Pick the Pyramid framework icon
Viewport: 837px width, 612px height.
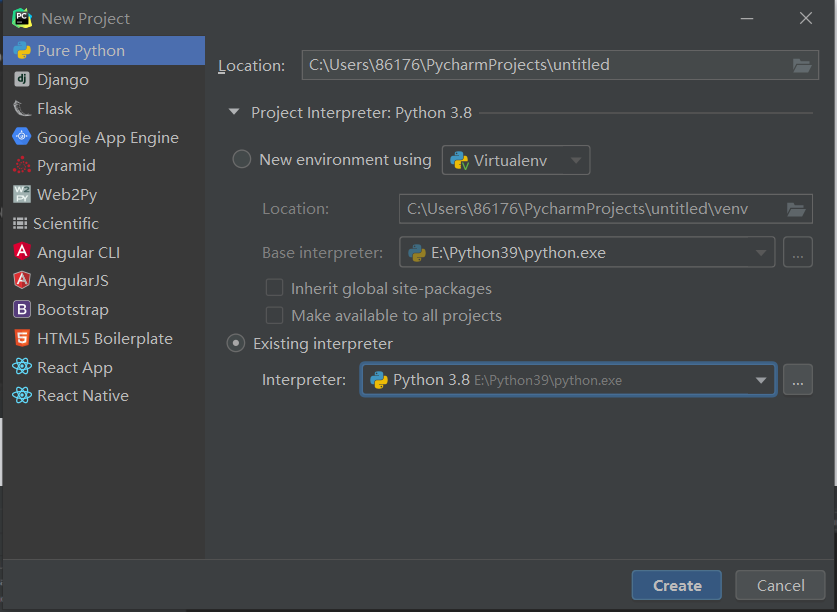(x=21, y=166)
